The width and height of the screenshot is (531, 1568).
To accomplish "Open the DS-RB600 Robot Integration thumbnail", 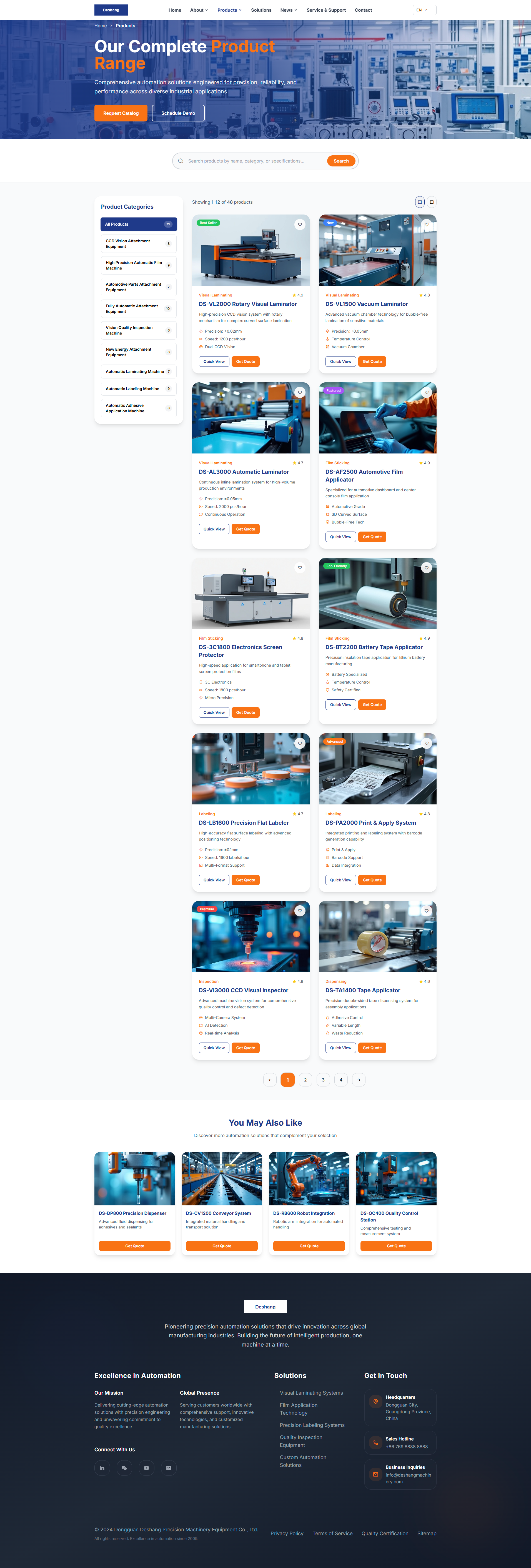I will (x=309, y=1178).
